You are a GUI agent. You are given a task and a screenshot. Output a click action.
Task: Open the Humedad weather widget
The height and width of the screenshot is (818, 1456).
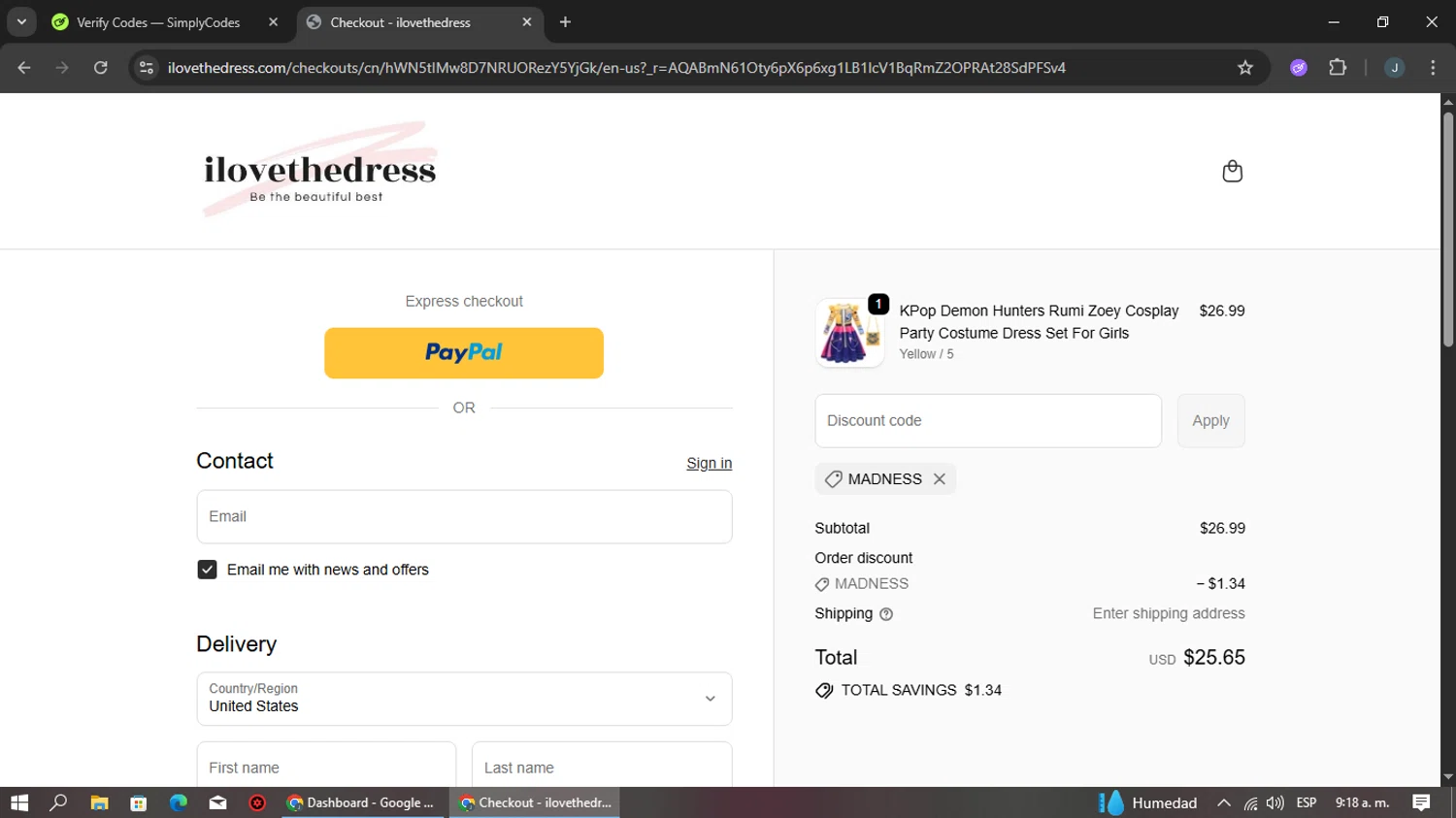(x=1147, y=802)
